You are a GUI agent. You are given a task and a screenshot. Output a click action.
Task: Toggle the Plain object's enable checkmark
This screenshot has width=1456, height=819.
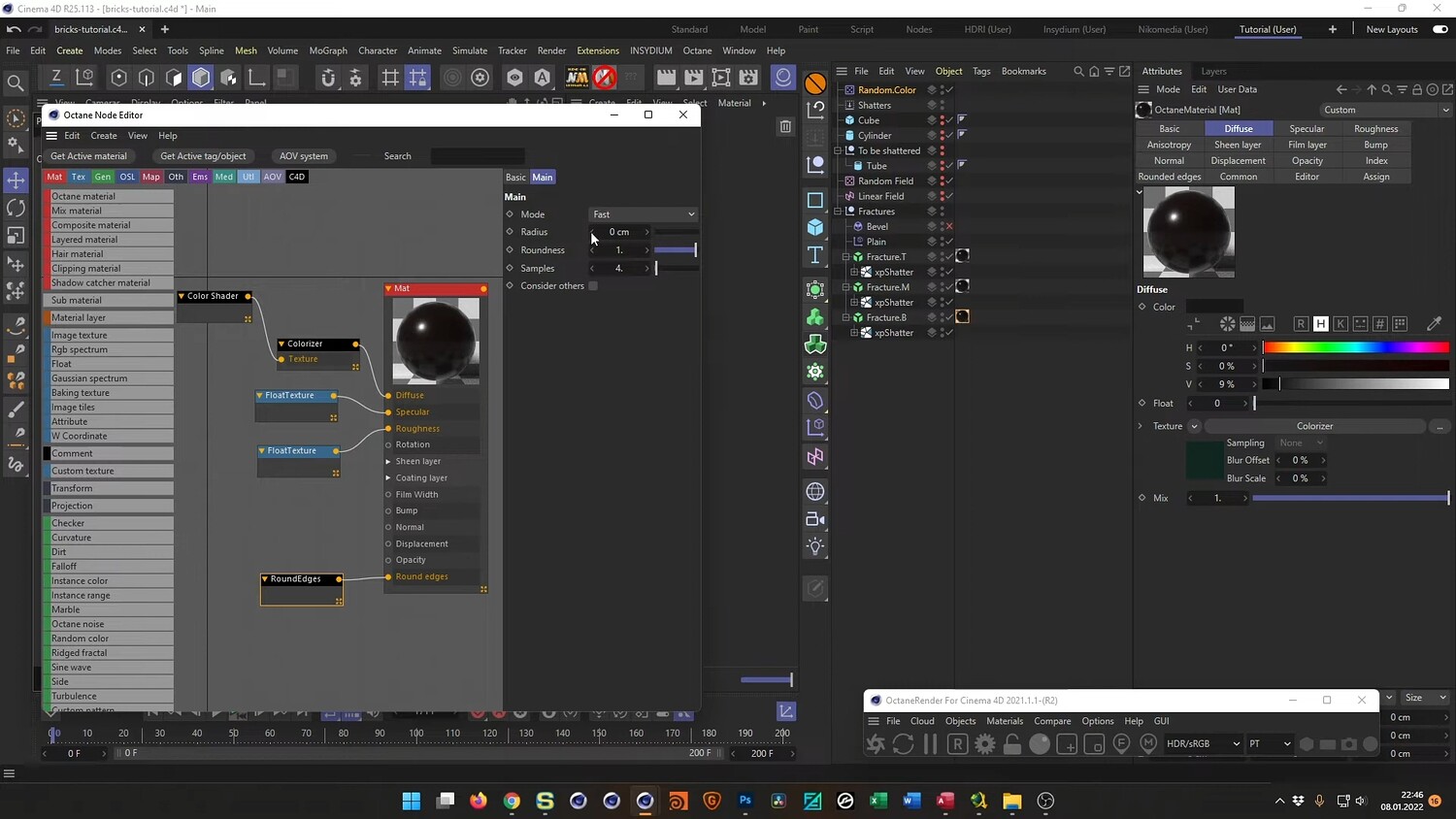click(x=949, y=242)
